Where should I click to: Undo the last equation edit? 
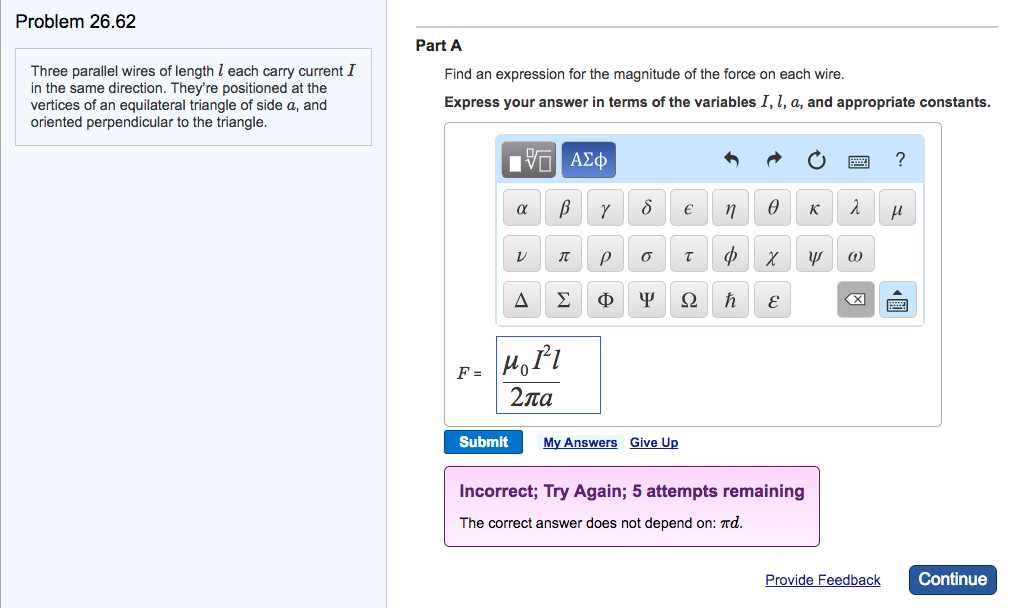point(731,160)
